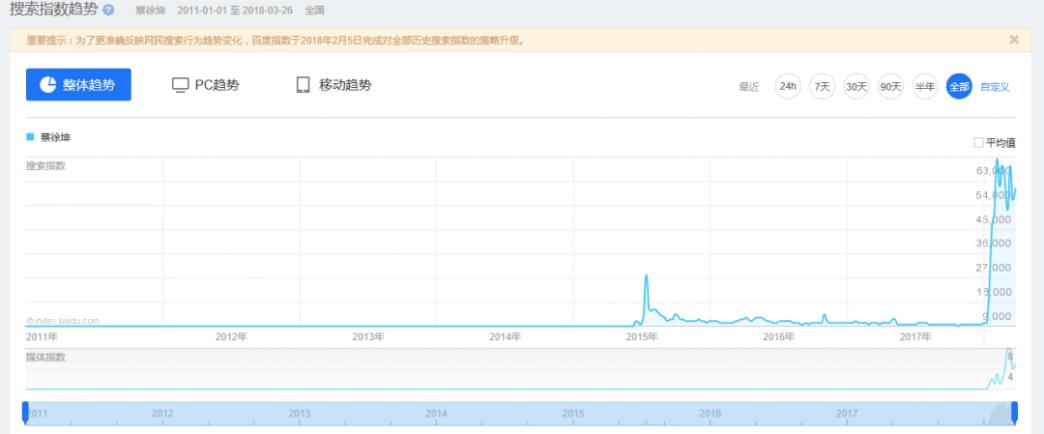
Task: Click the pie chart icon in 整体趋势
Action: [48, 85]
